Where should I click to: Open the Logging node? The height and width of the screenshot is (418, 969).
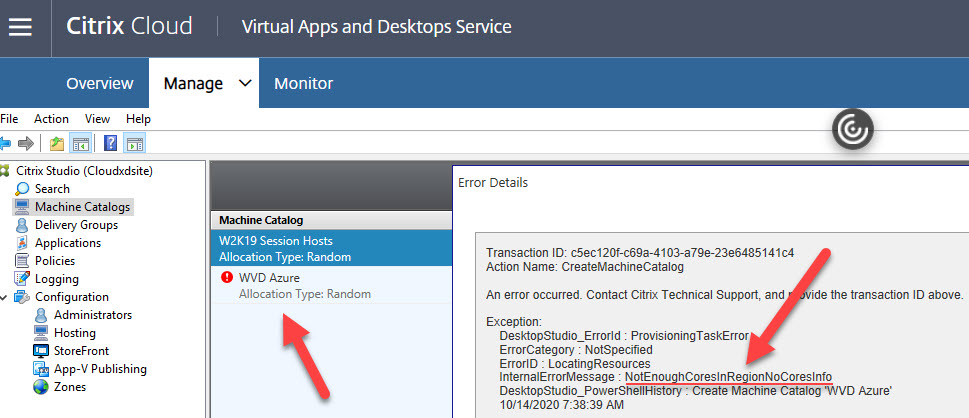pos(57,278)
